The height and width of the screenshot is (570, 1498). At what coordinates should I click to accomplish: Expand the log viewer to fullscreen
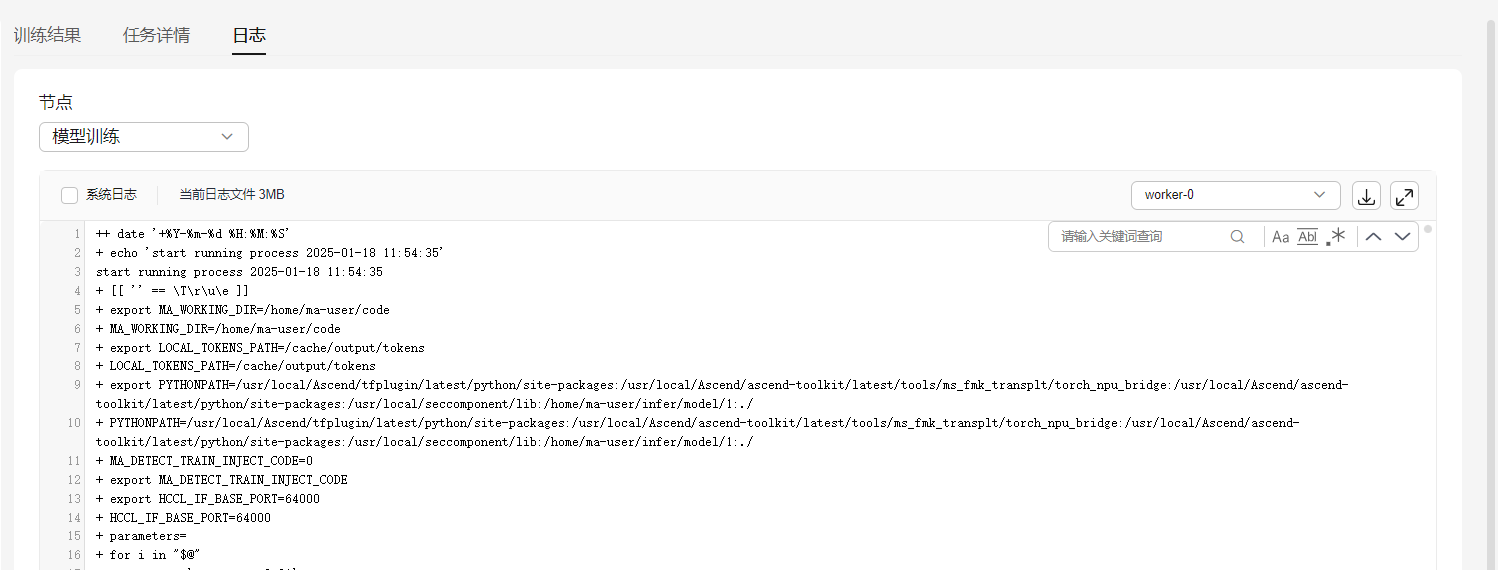[1404, 196]
